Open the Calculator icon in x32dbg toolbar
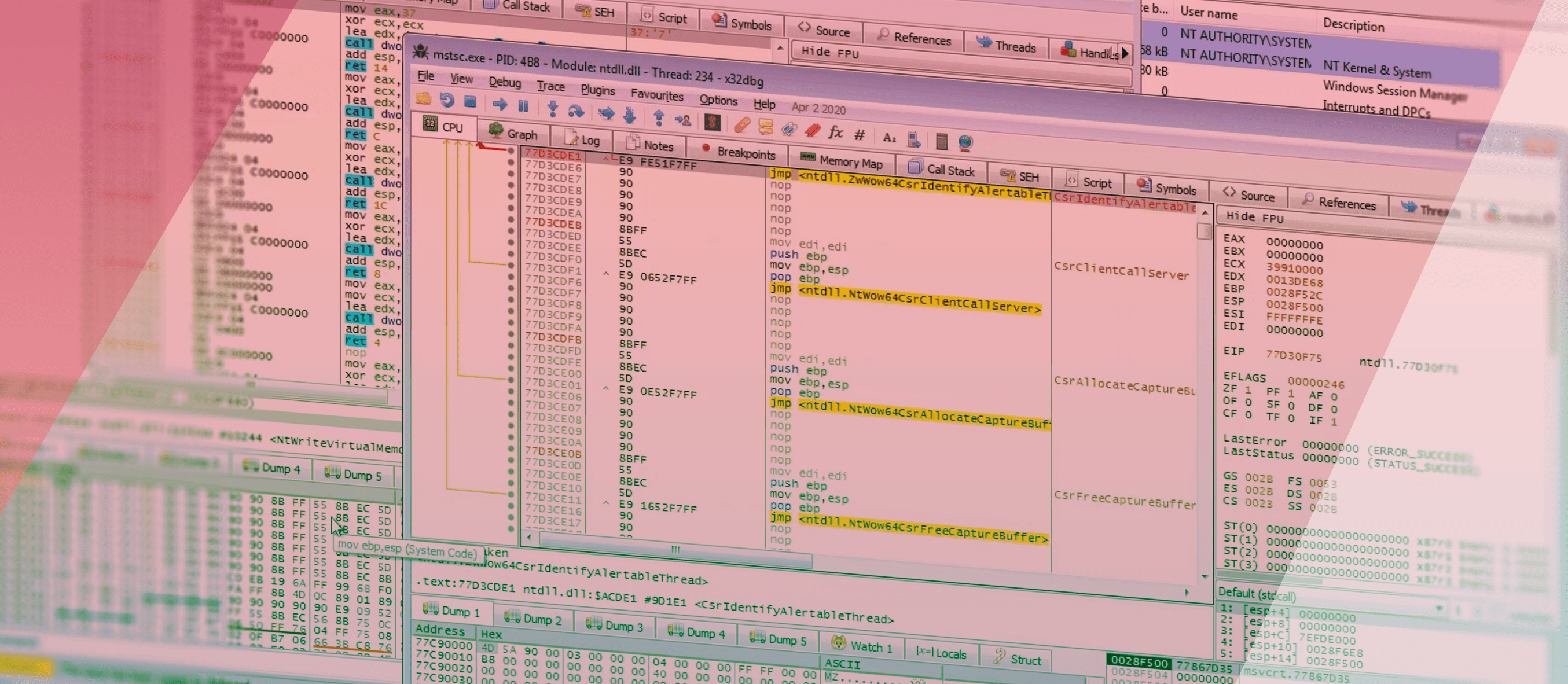Screen dimensions: 1568x684 (x=941, y=142)
